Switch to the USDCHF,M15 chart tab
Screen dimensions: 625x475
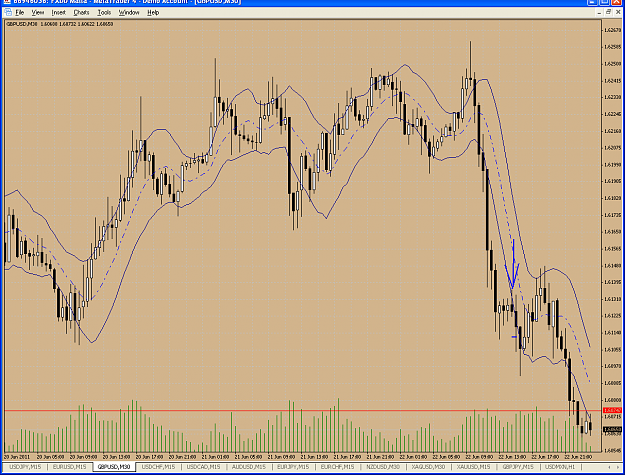point(158,467)
